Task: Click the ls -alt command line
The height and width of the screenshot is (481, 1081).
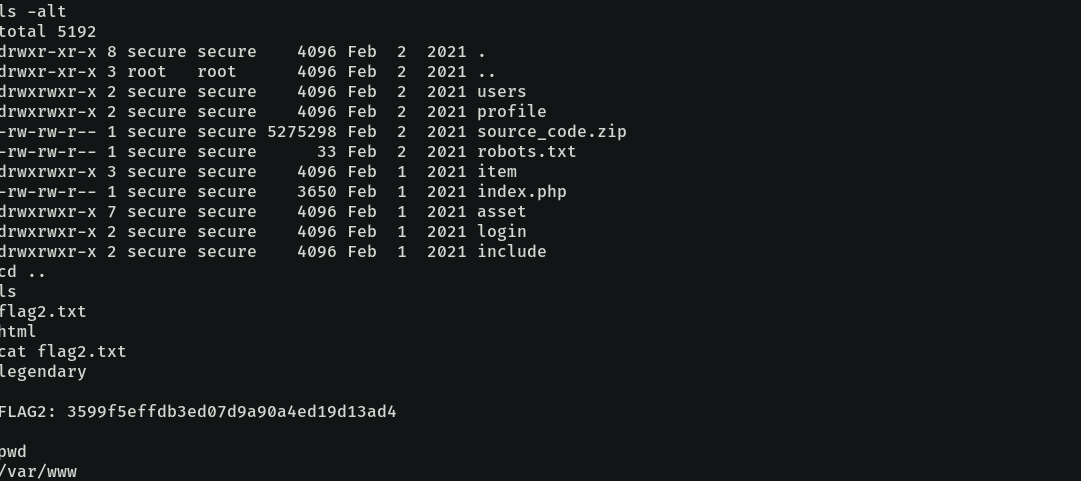Action: click(34, 12)
